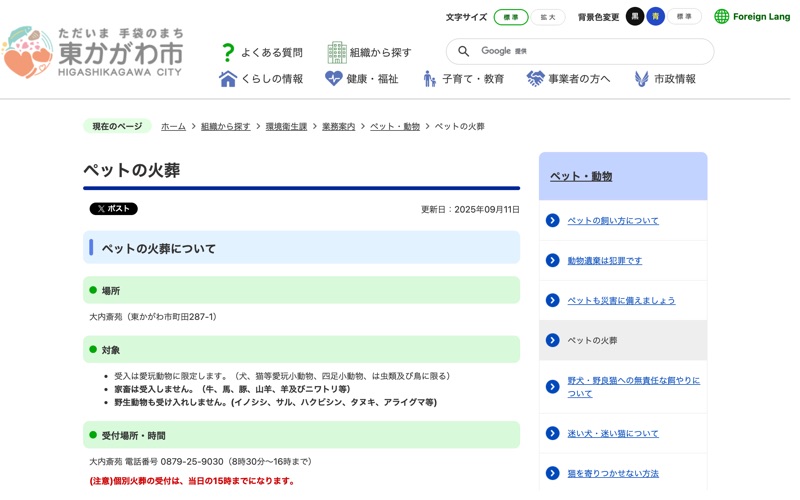800x500 pixels.
Task: Open the 組織から探す menu item
Action: tap(380, 53)
